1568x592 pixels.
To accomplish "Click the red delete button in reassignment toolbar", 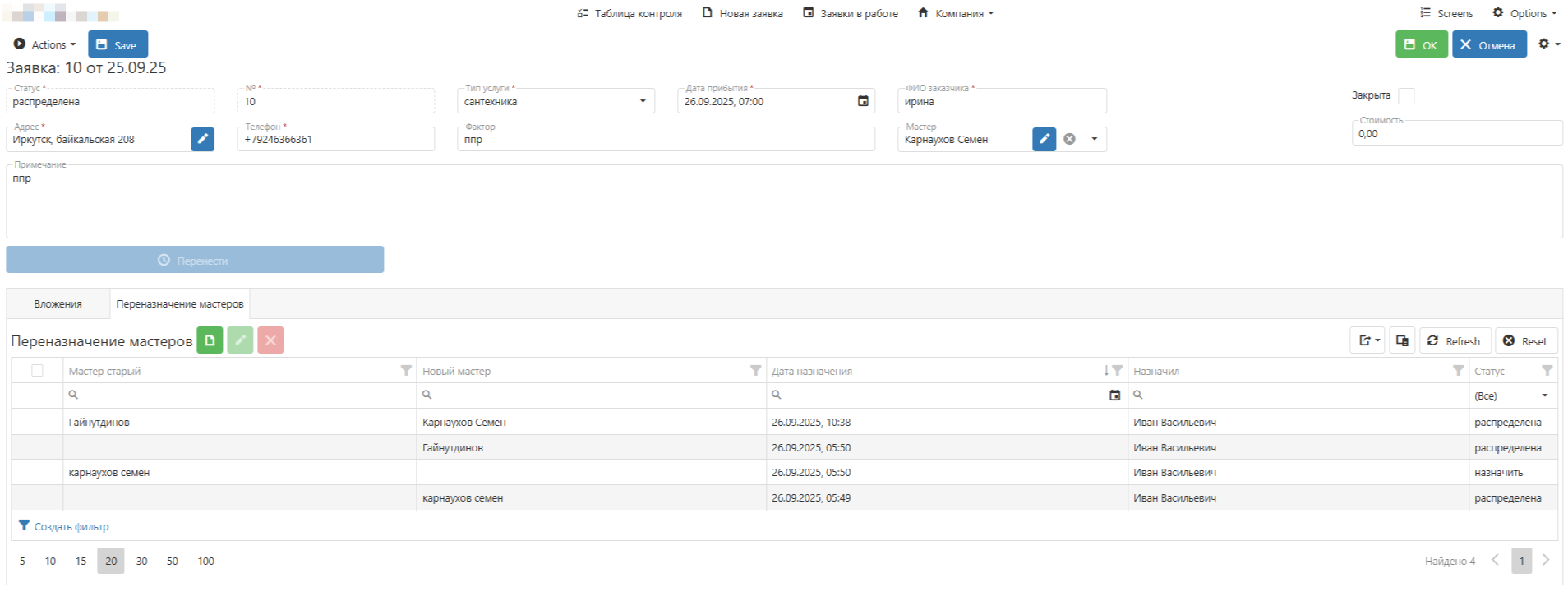I will [270, 340].
